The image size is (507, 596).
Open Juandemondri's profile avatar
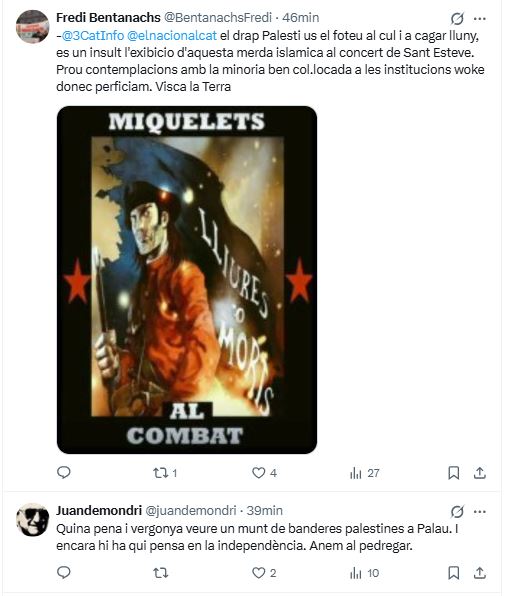coord(32,520)
